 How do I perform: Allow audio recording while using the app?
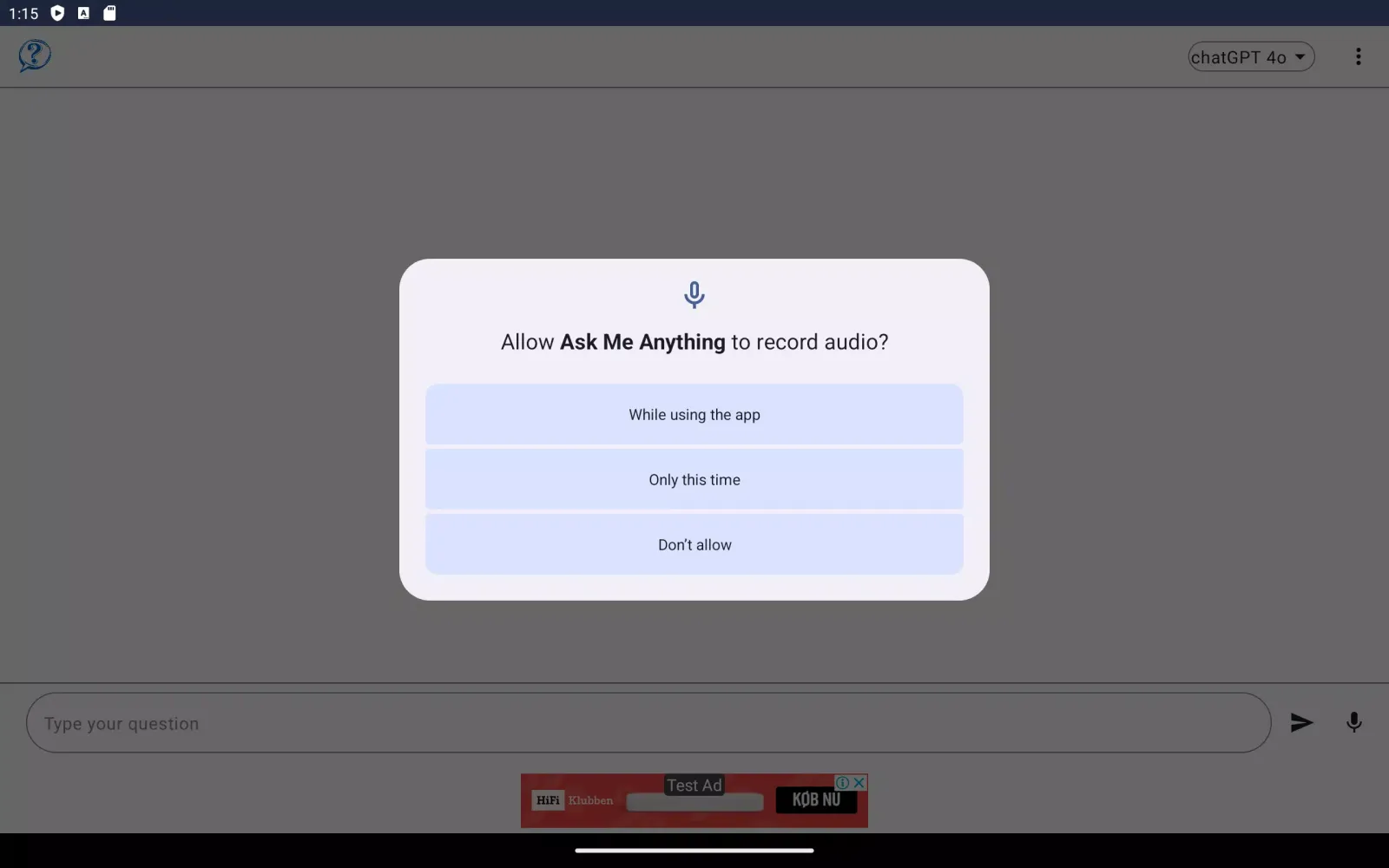click(x=694, y=414)
